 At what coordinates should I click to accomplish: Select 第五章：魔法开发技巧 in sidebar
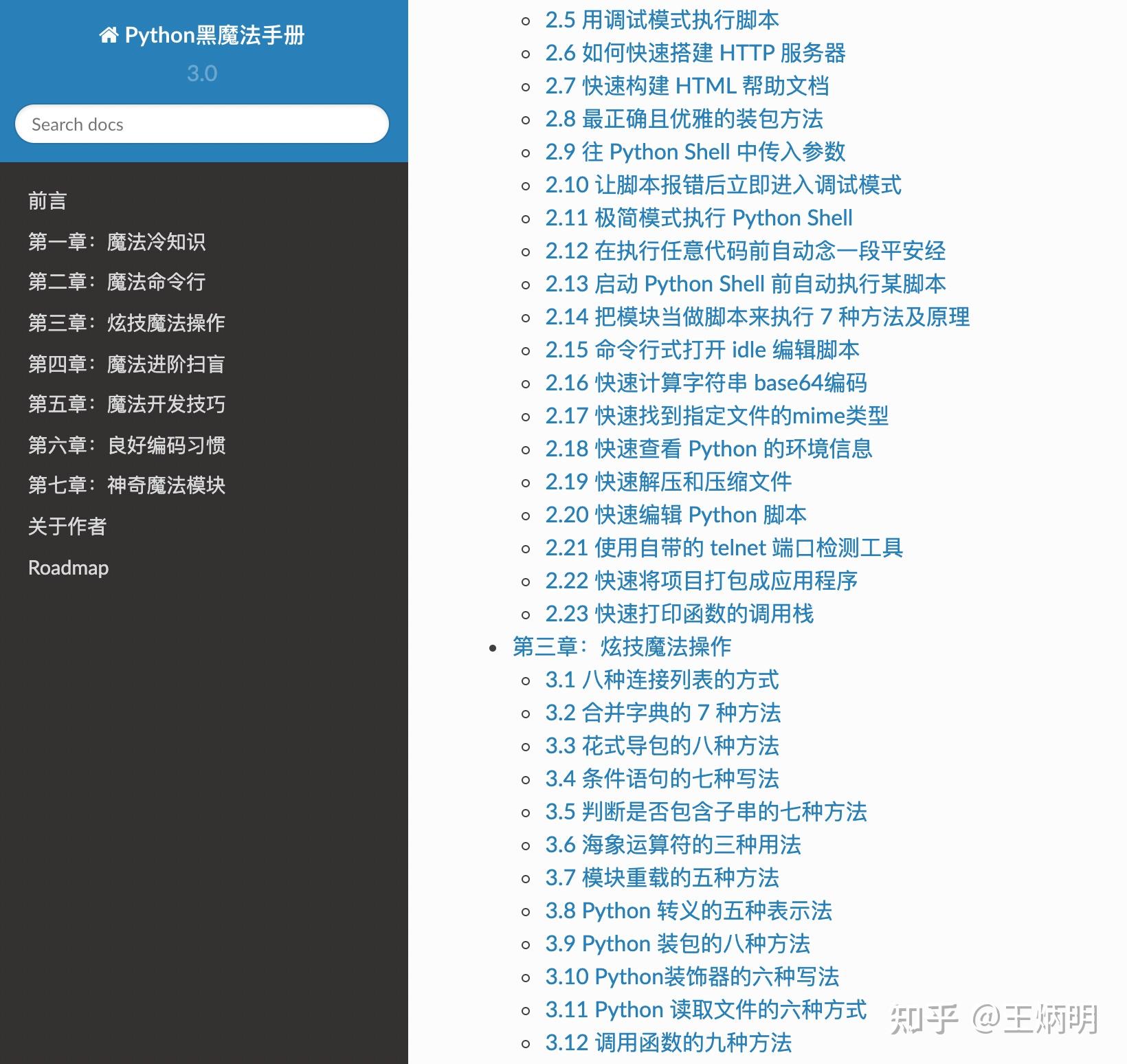(x=128, y=405)
